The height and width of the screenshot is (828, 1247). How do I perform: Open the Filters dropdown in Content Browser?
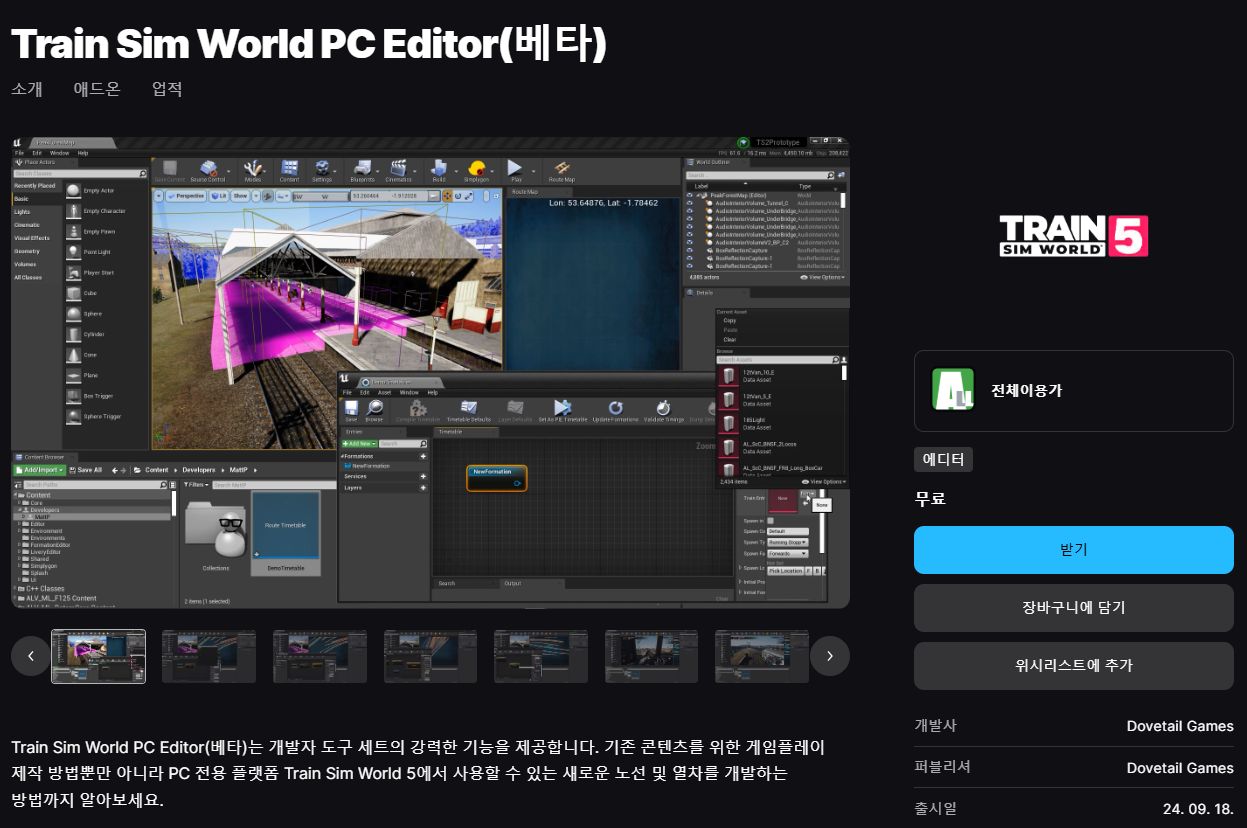196,485
